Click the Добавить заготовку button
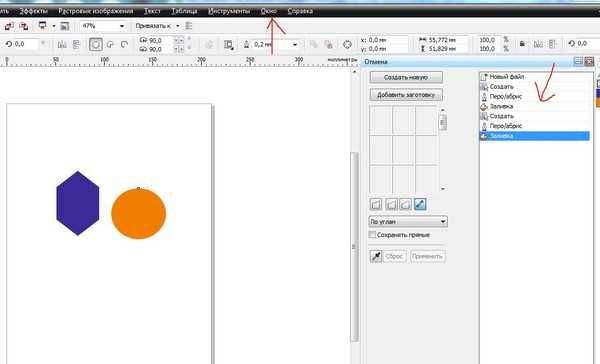The width and height of the screenshot is (600, 364). (x=406, y=95)
